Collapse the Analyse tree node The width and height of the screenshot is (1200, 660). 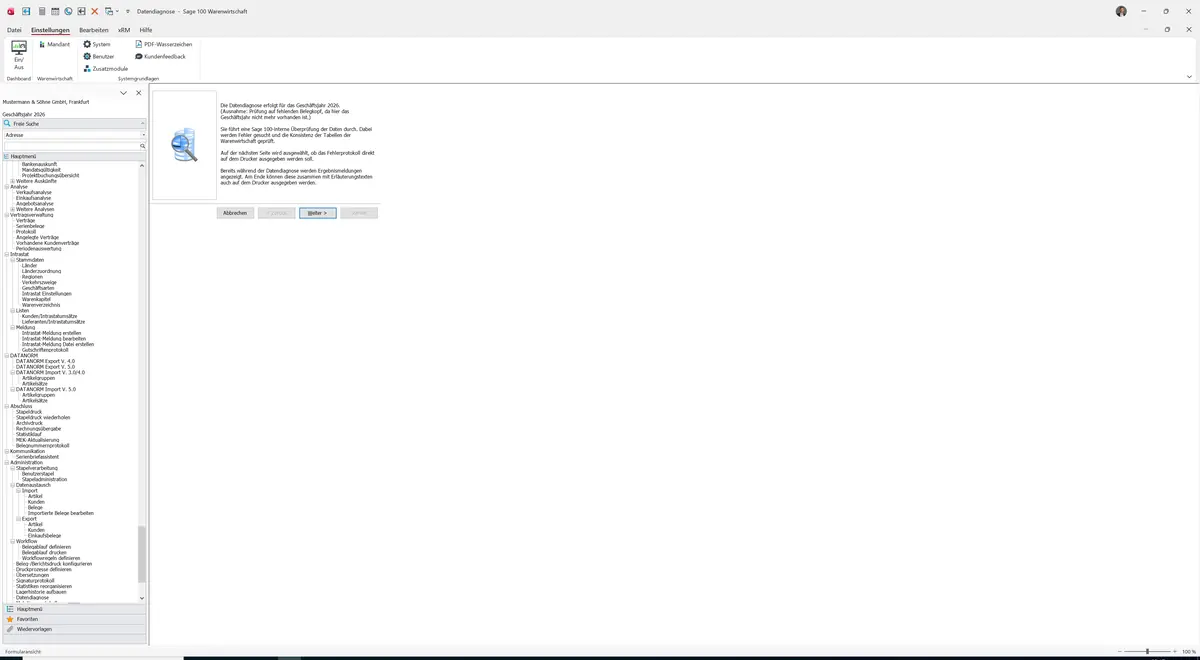click(7, 187)
